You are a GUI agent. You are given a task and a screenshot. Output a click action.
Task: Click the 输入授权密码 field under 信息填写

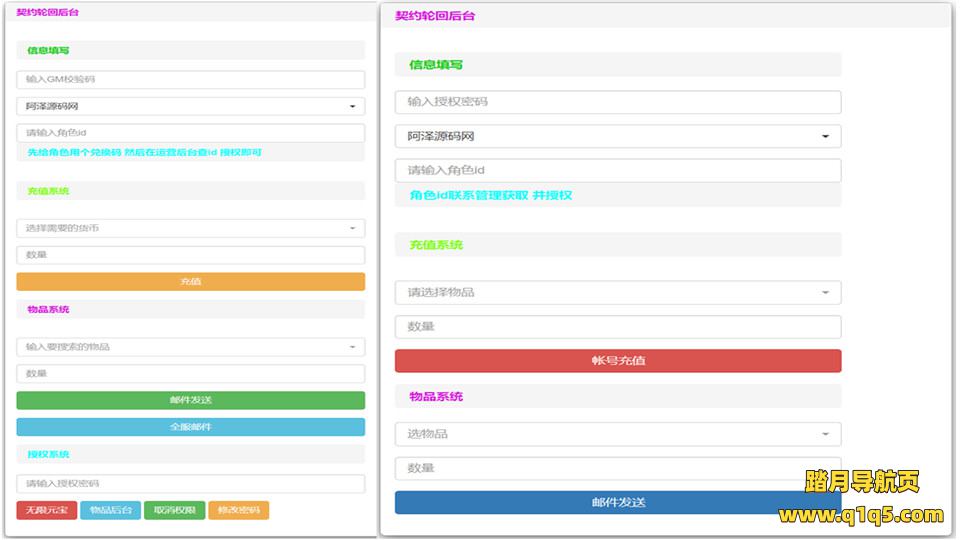[617, 102]
